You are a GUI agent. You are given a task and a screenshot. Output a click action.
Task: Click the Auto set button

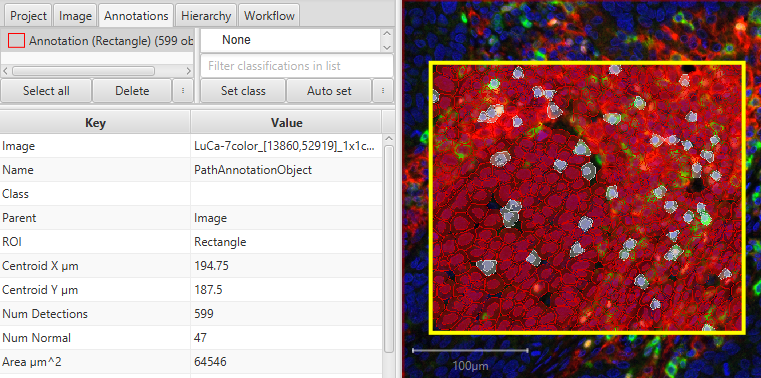pos(329,91)
